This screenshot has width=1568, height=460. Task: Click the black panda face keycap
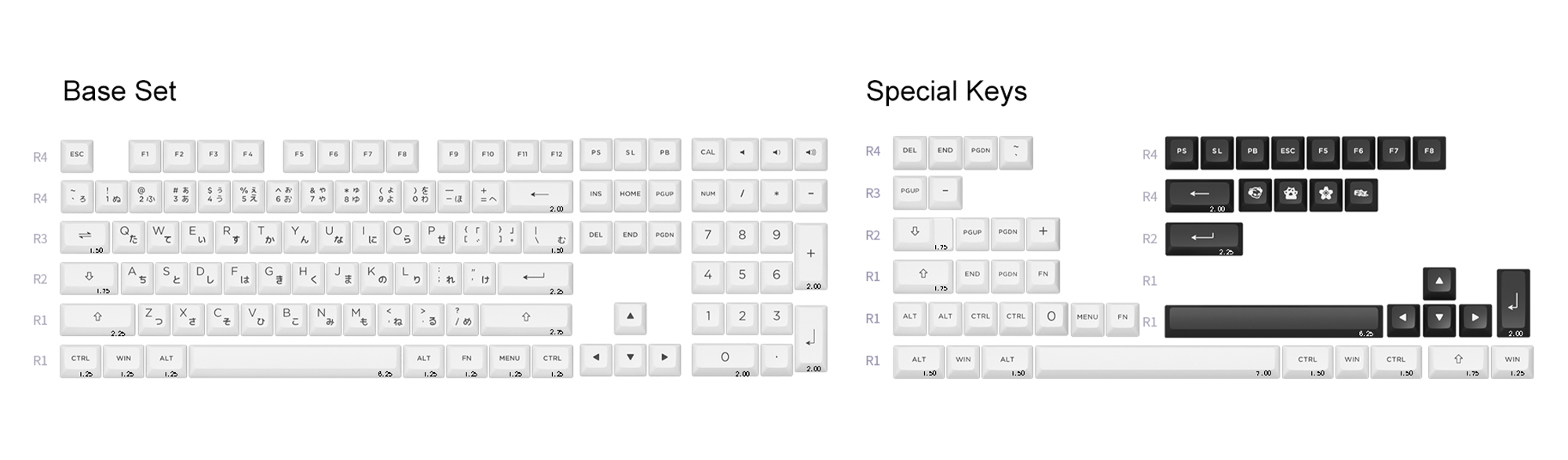coord(1255,194)
